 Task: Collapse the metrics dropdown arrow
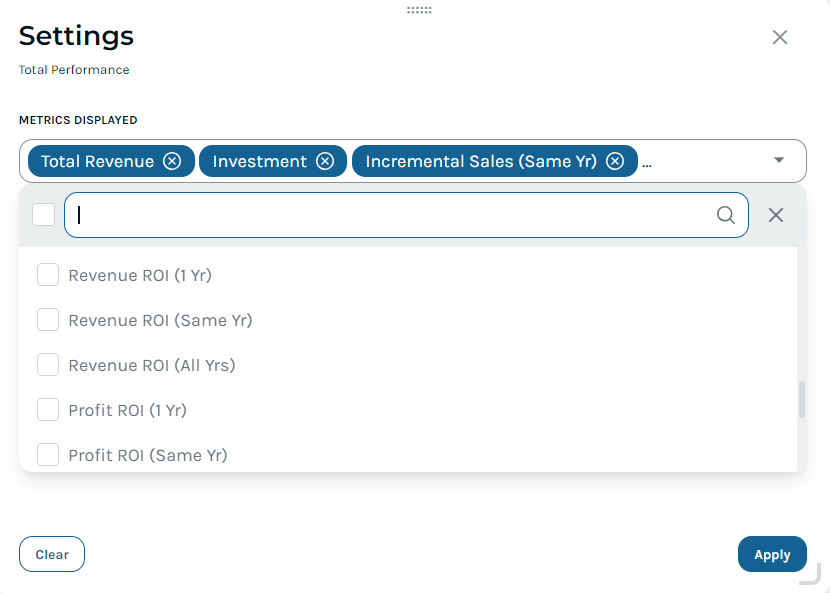click(779, 160)
